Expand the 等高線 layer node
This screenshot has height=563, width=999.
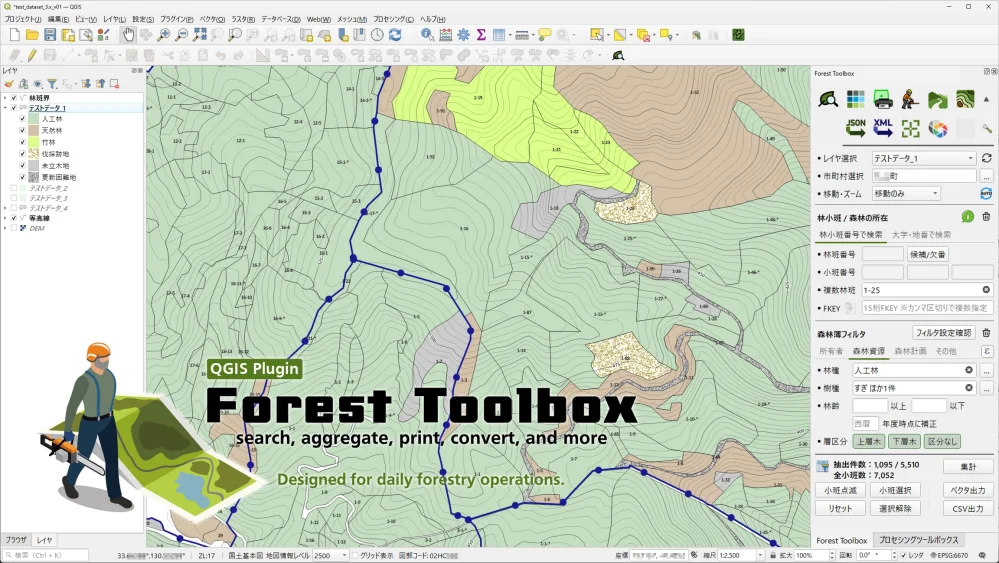click(5, 218)
